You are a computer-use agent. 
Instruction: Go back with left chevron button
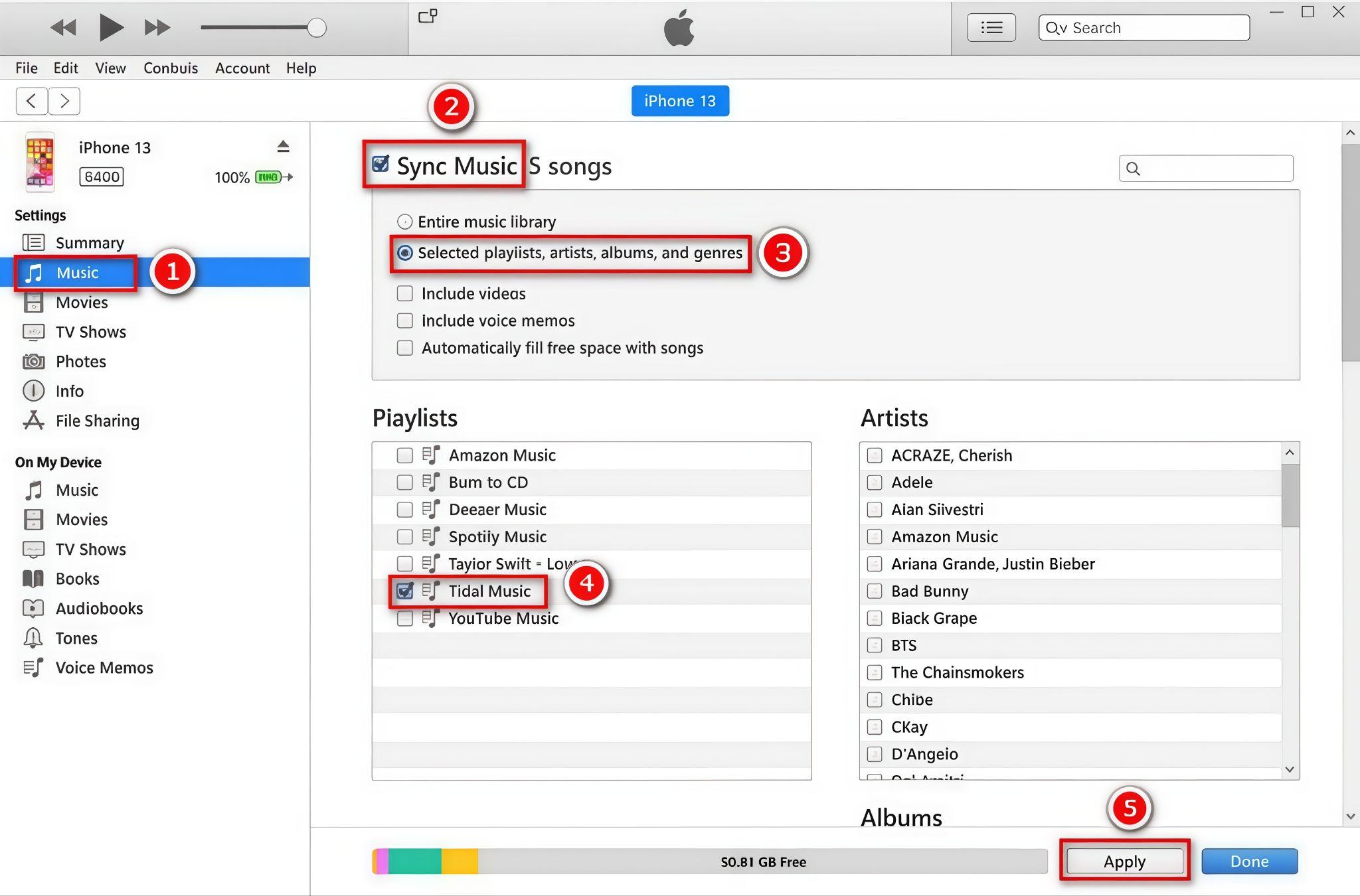pos(31,101)
